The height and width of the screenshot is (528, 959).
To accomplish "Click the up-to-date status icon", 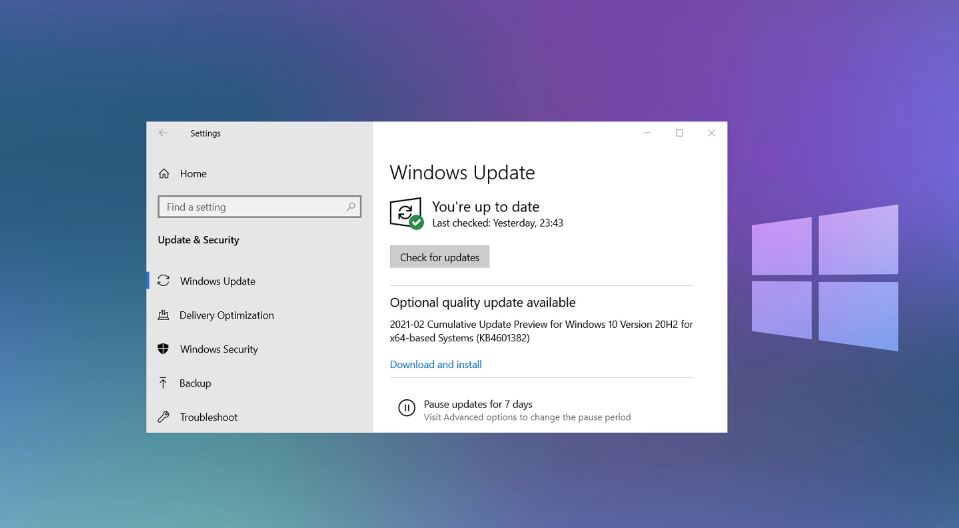I will [x=407, y=214].
